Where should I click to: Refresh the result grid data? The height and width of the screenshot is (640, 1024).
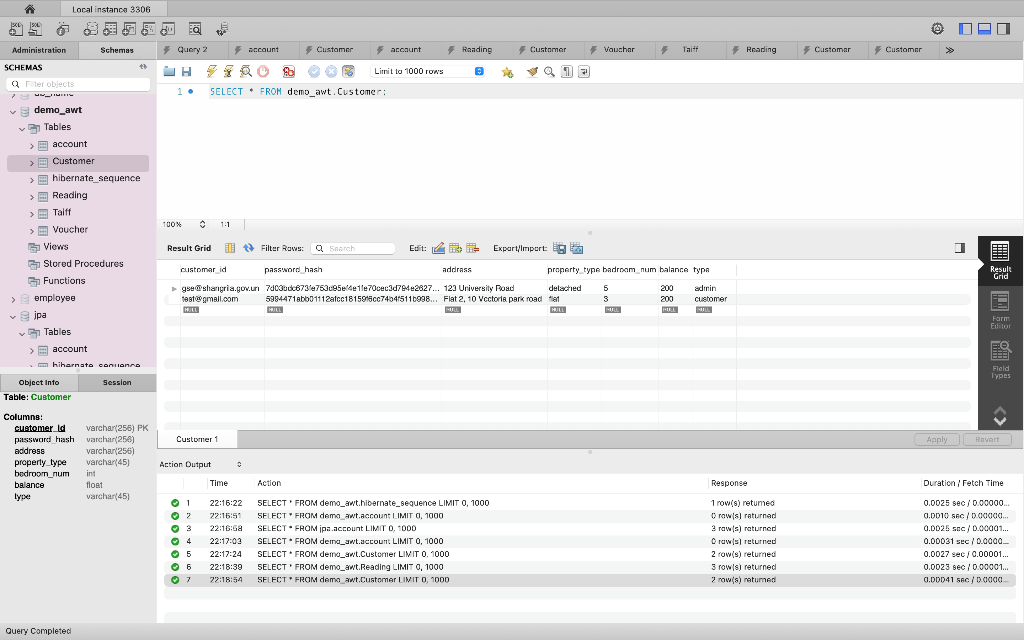tap(248, 248)
